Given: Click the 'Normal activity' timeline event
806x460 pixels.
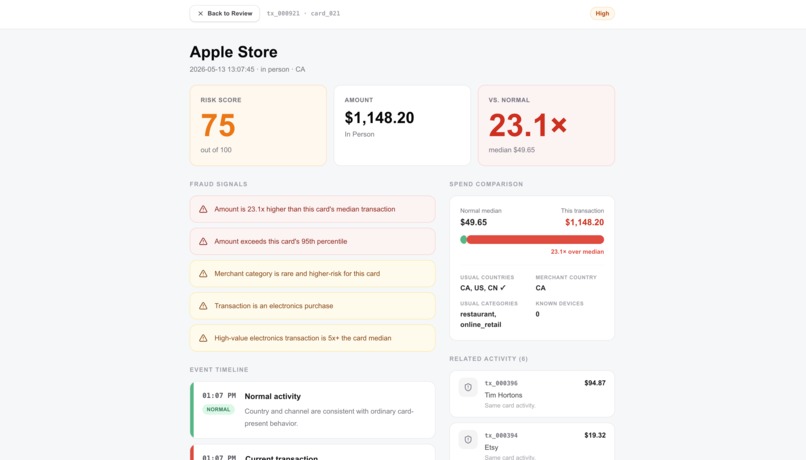Looking at the screenshot, I should coord(313,410).
